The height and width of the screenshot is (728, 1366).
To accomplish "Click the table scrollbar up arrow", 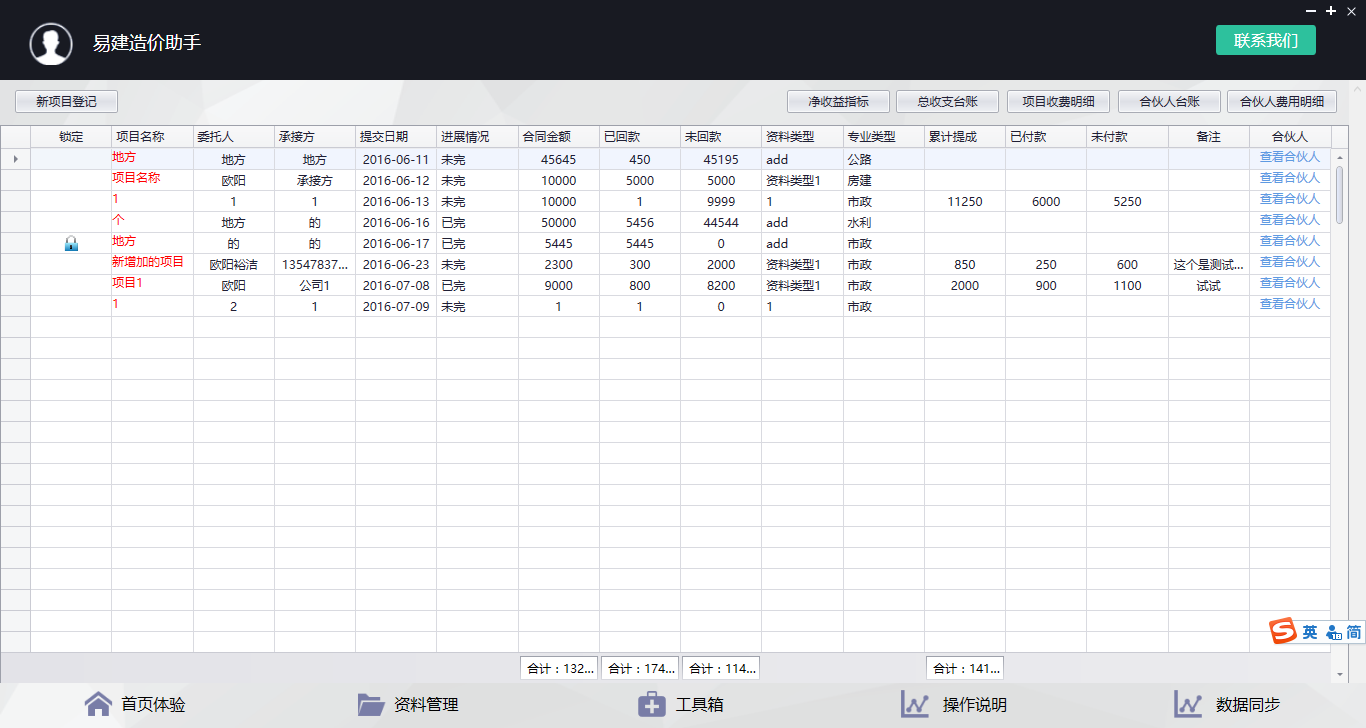I will point(1340,157).
